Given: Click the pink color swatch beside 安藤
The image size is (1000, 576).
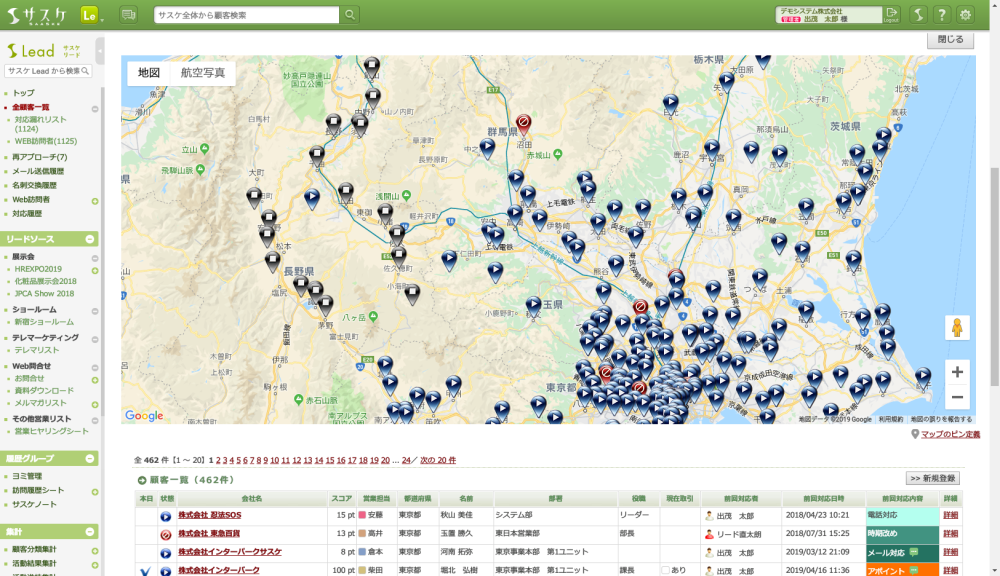Looking at the screenshot, I should point(362,516).
